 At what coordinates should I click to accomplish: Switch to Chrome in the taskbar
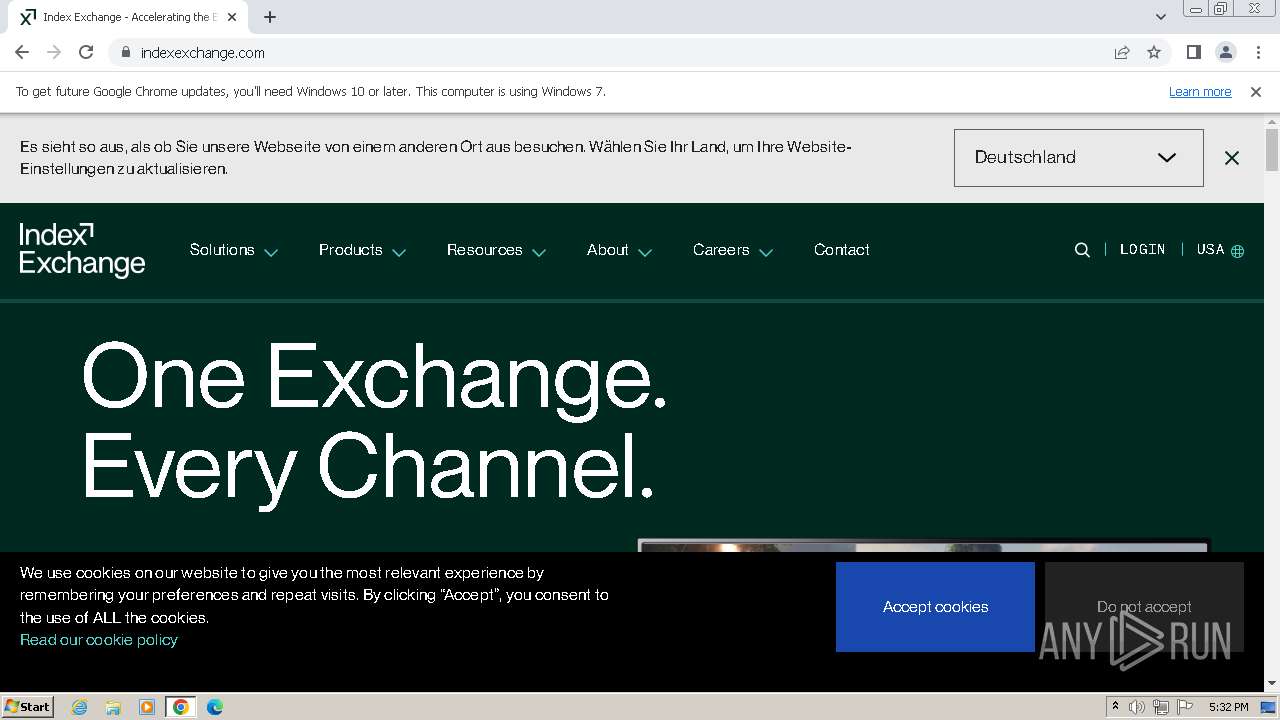(x=181, y=707)
